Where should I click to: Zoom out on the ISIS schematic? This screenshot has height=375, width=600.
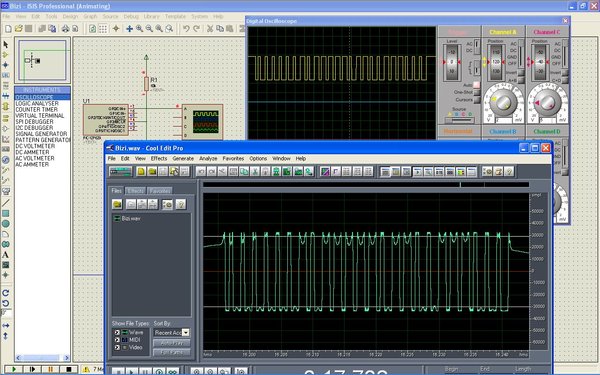tap(149, 29)
